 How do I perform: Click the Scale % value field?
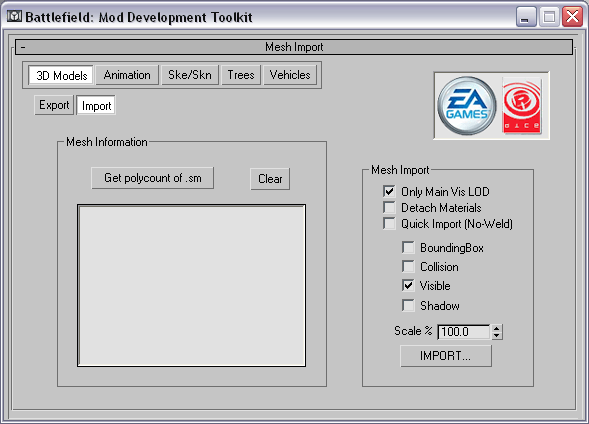[464, 332]
